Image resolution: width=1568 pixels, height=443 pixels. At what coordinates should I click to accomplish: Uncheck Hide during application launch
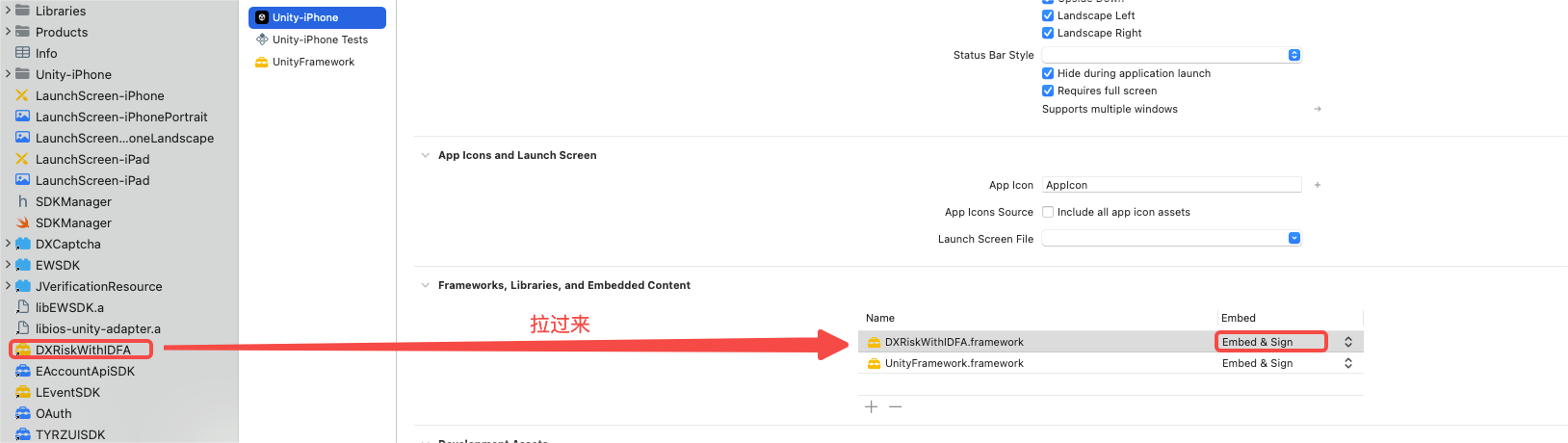click(x=1048, y=73)
